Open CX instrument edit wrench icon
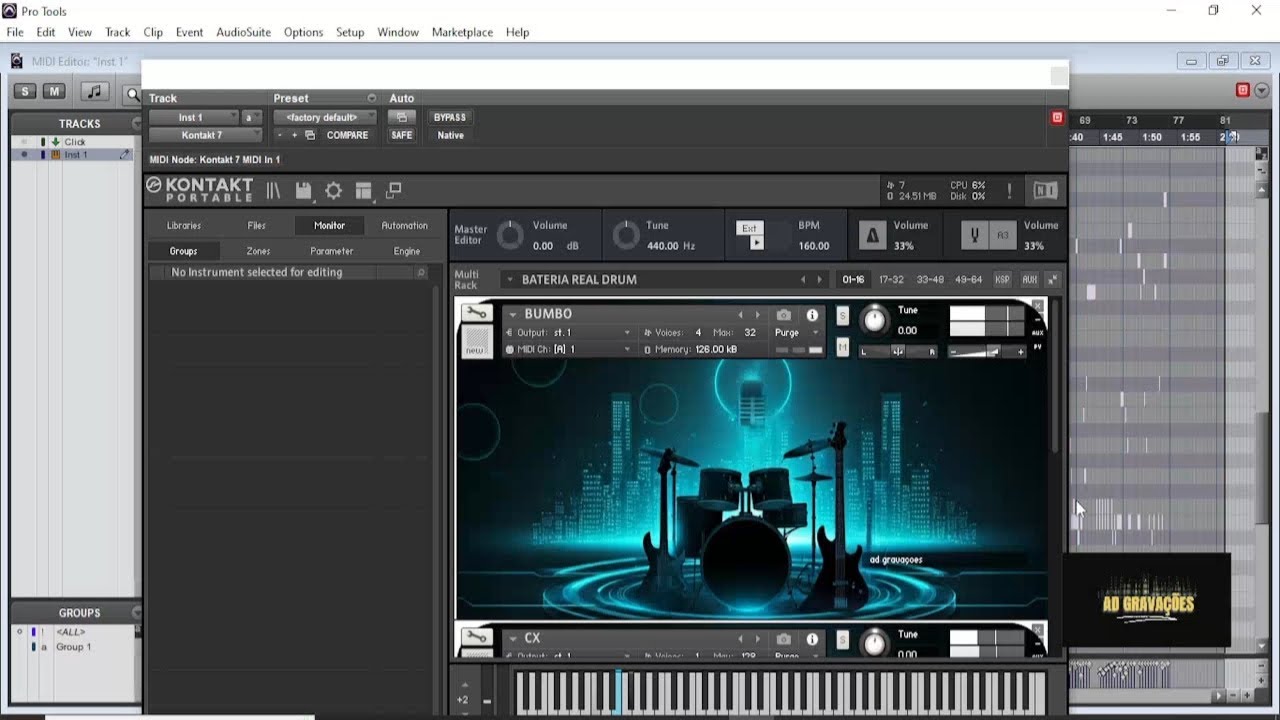 [476, 638]
